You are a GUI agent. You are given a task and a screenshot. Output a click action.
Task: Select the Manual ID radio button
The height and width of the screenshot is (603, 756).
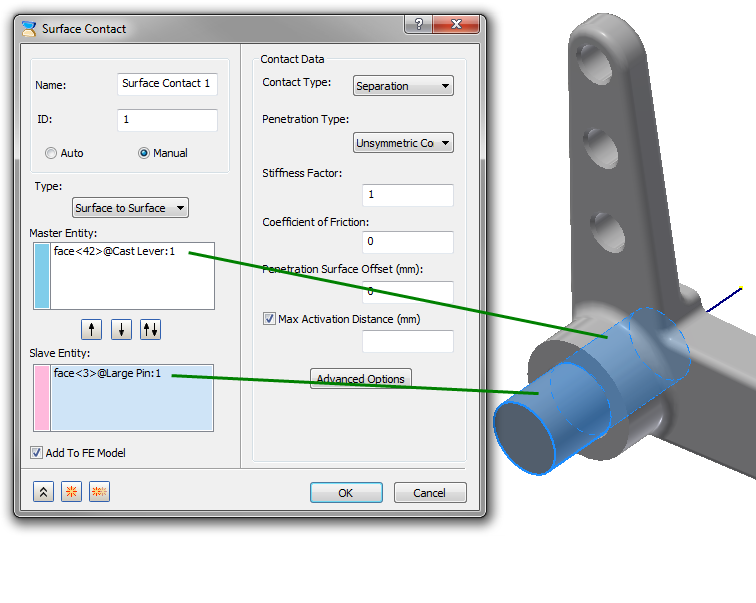pyautogui.click(x=144, y=153)
